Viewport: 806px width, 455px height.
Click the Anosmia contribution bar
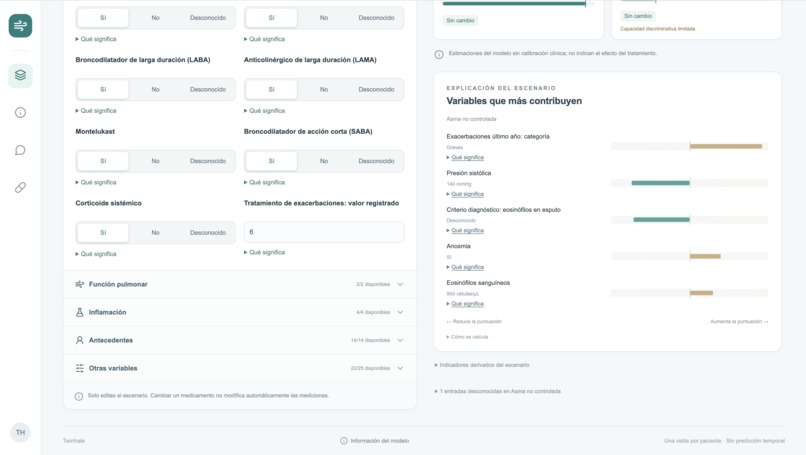(705, 256)
